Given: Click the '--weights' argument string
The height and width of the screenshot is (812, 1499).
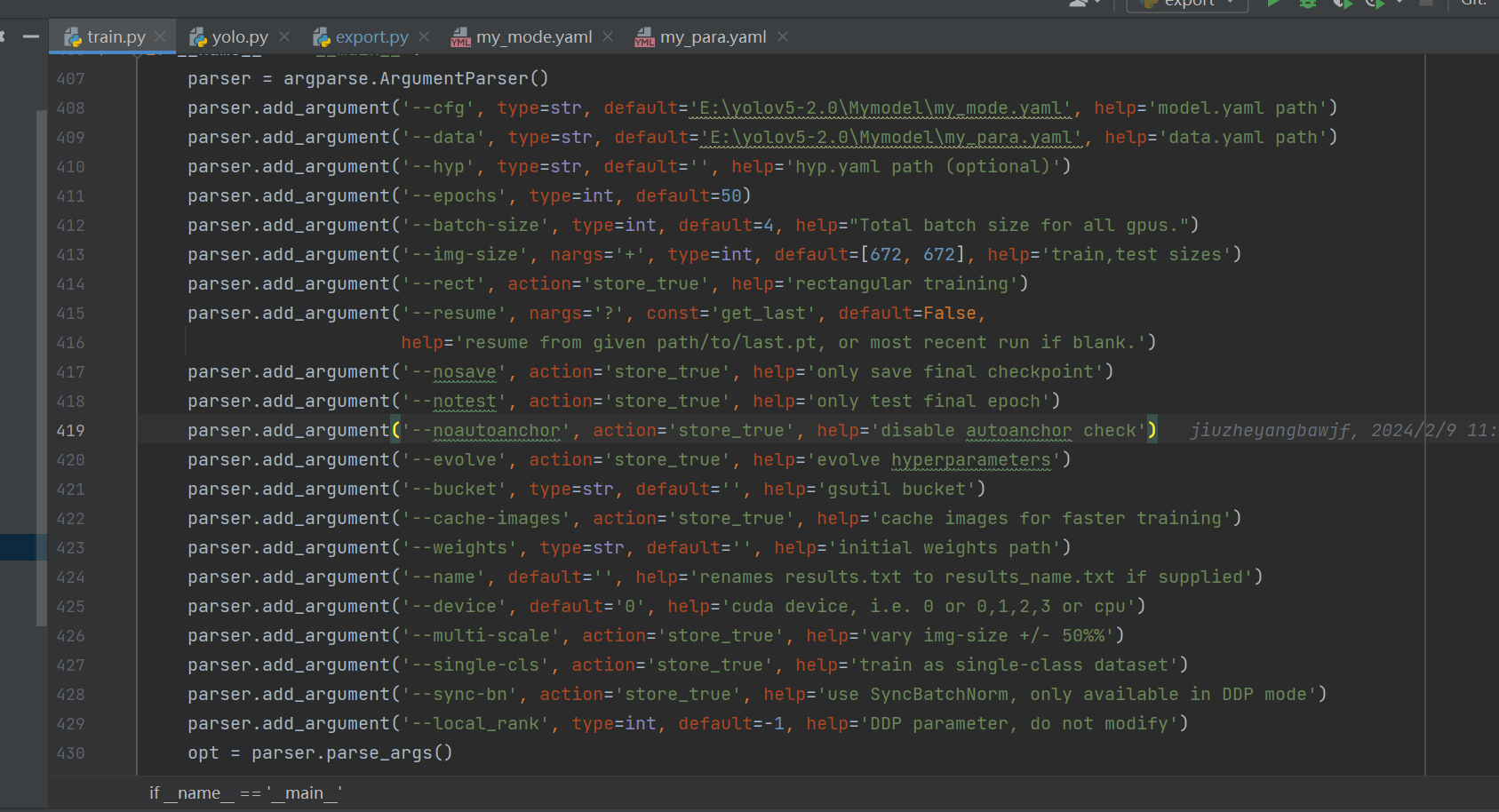Looking at the screenshot, I should click(459, 547).
